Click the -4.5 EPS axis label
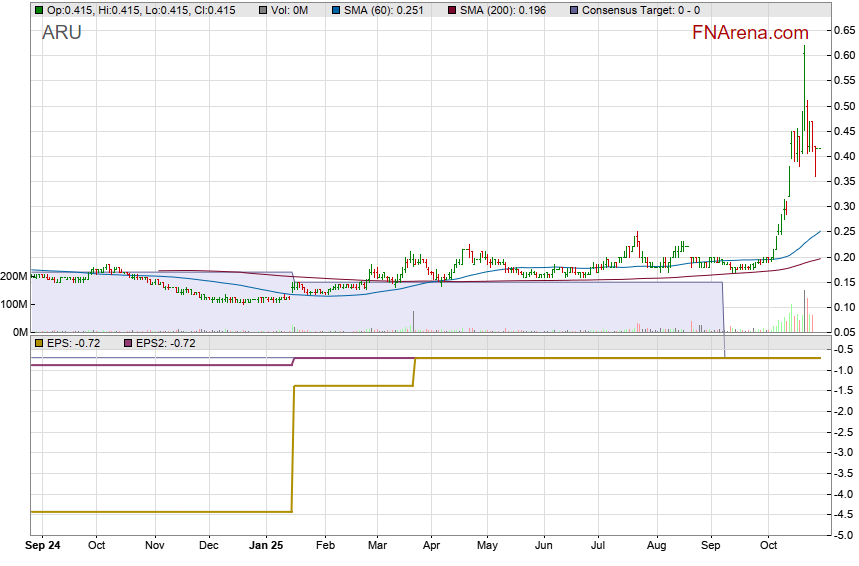Image resolution: width=859 pixels, height=566 pixels. coord(843,514)
